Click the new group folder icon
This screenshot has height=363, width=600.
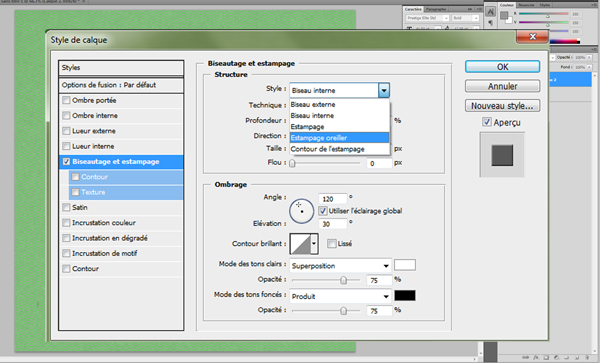(567, 357)
